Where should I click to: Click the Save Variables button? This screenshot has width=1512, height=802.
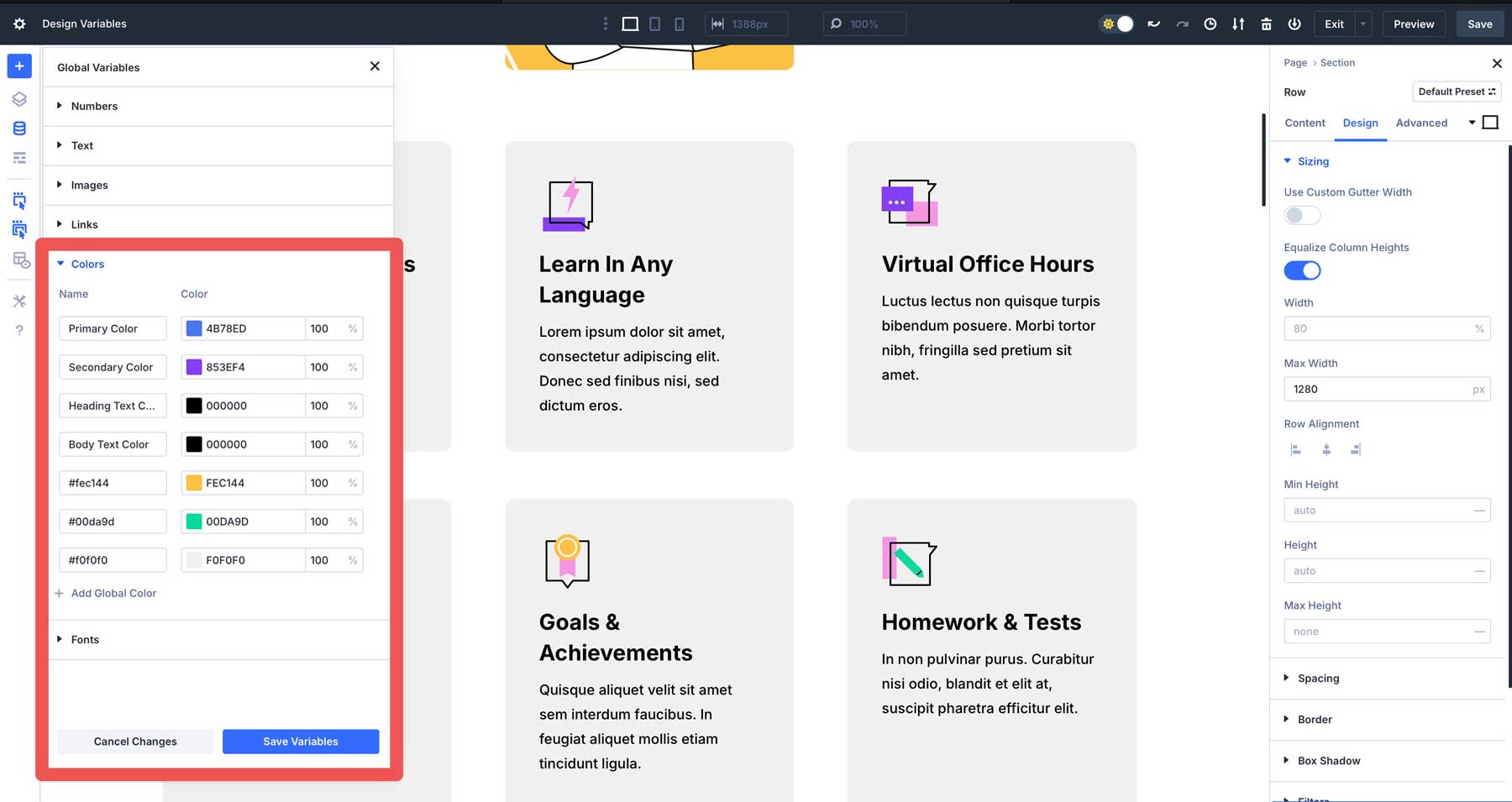pos(301,742)
